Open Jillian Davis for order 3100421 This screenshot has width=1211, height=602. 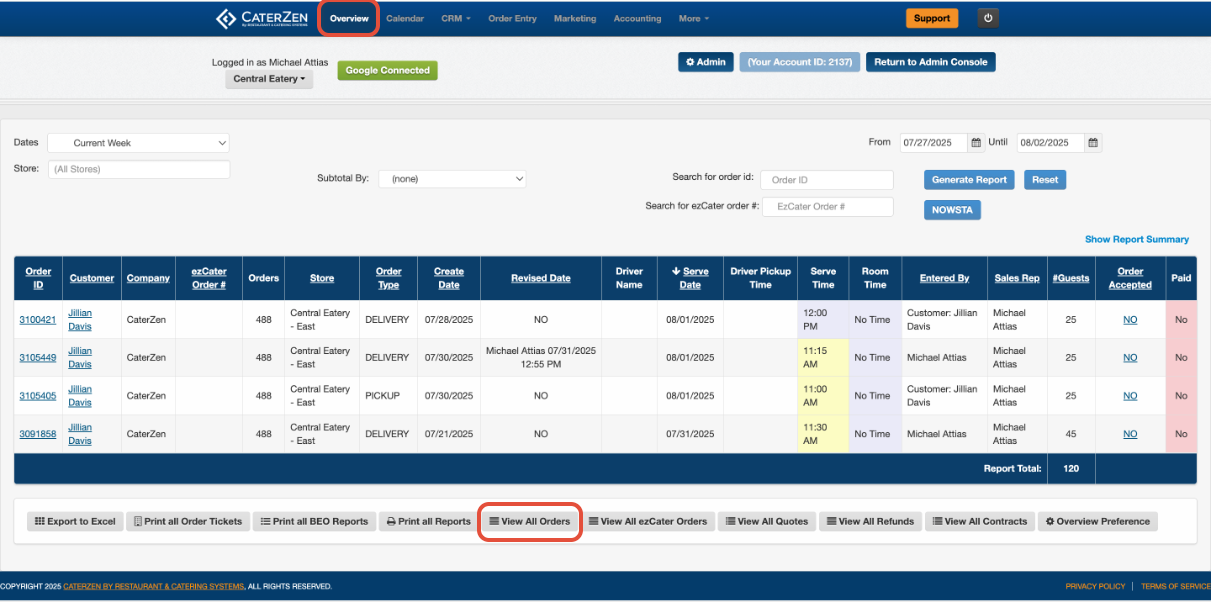click(80, 319)
